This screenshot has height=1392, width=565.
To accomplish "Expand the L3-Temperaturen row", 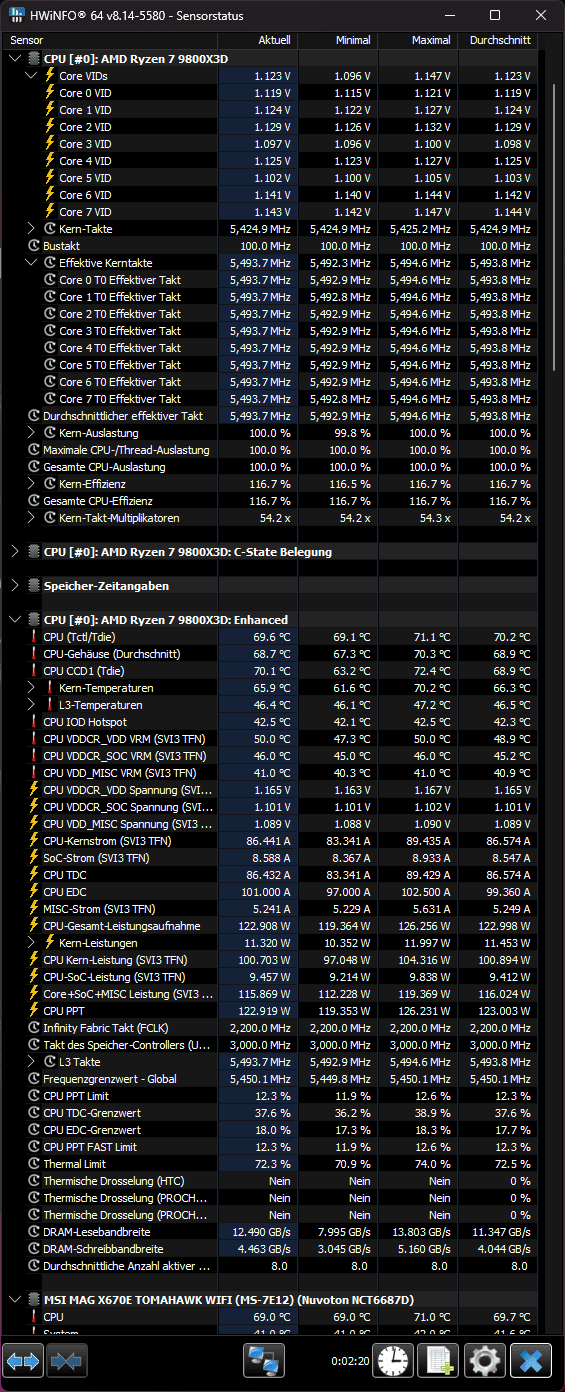I will tap(32, 705).
